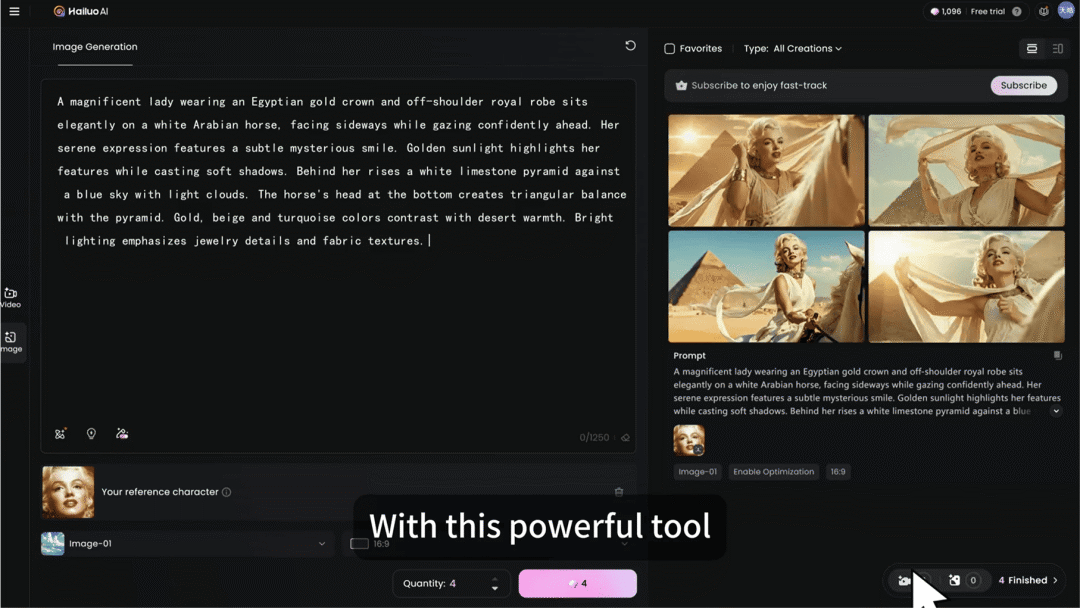The width and height of the screenshot is (1080, 608).
Task: Open the Image-01 model dropdown
Action: [187, 543]
